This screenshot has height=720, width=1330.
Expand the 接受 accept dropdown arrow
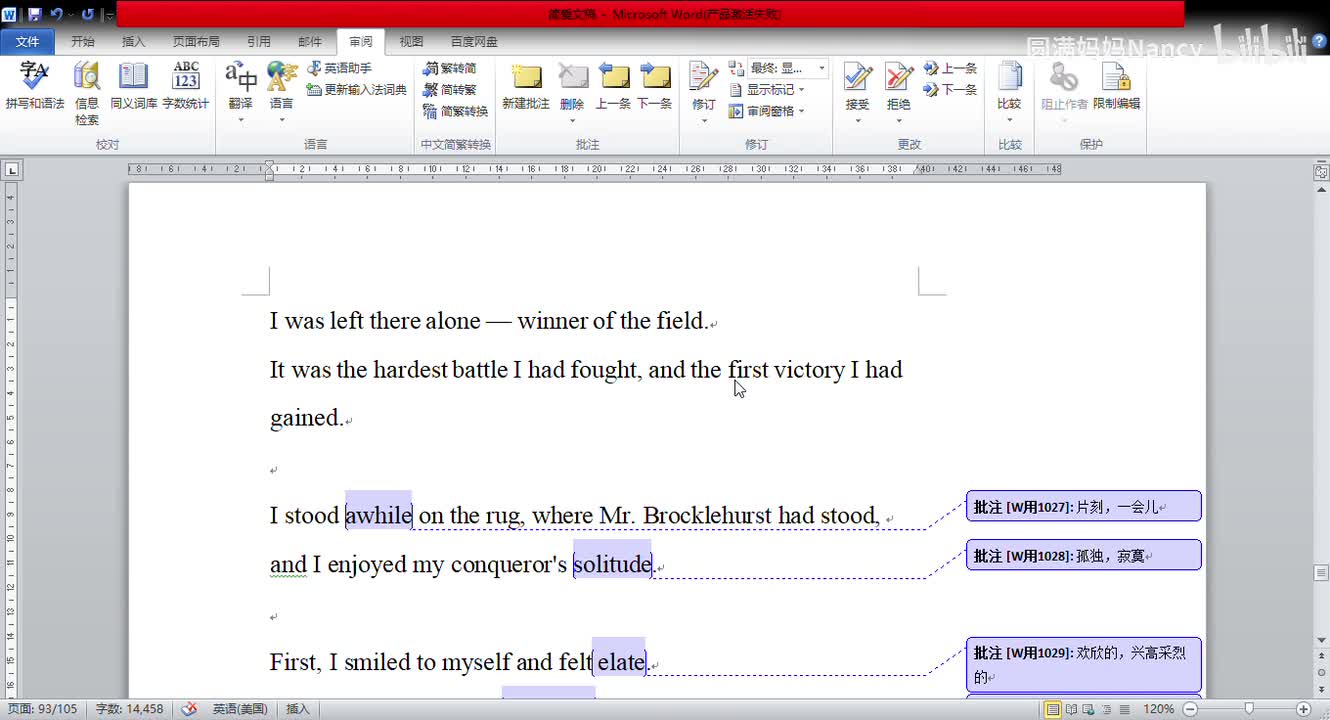pyautogui.click(x=857, y=119)
